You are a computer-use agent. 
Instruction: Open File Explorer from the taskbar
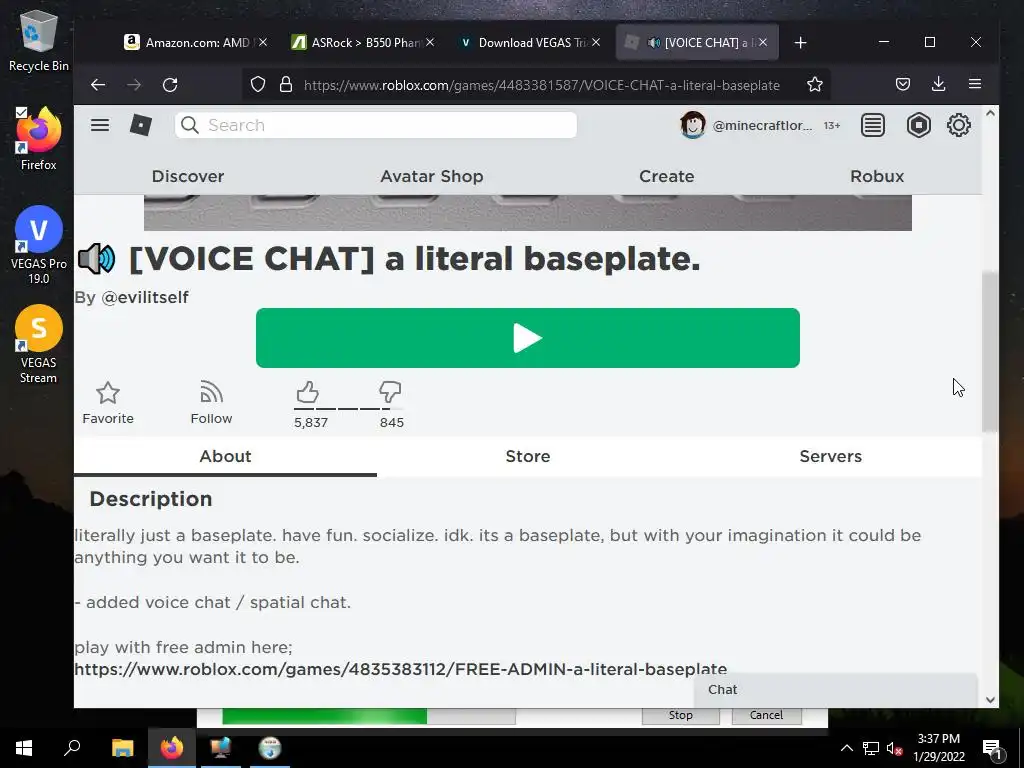click(x=122, y=748)
